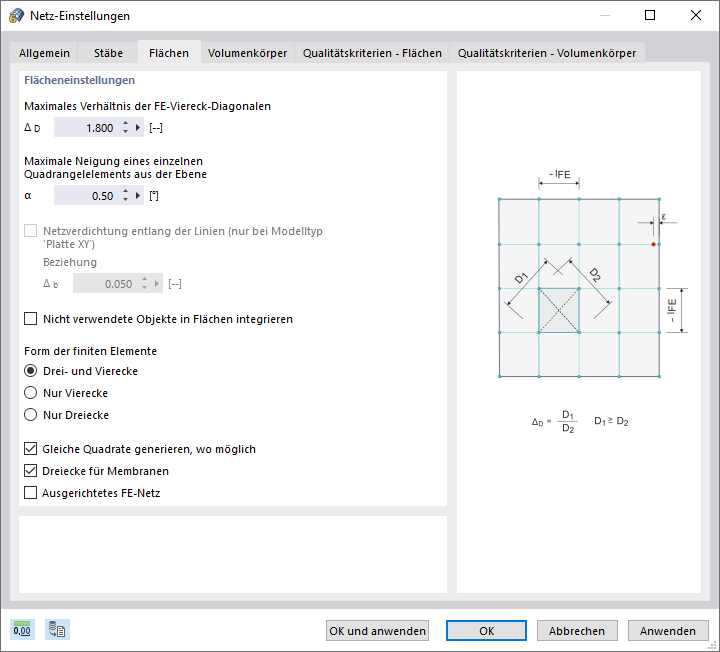Click the Abbrechen button
Viewport: 720px width, 652px height.
coord(577,631)
